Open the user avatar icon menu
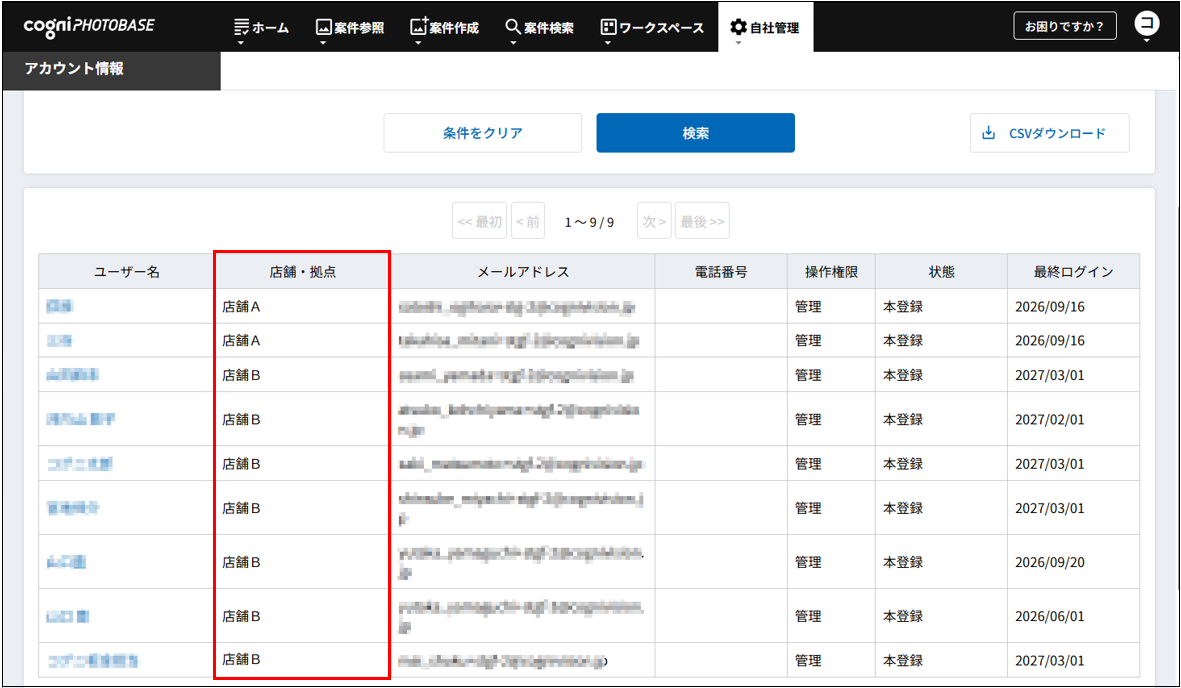Screen dimensions: 1181x688 point(1146,24)
